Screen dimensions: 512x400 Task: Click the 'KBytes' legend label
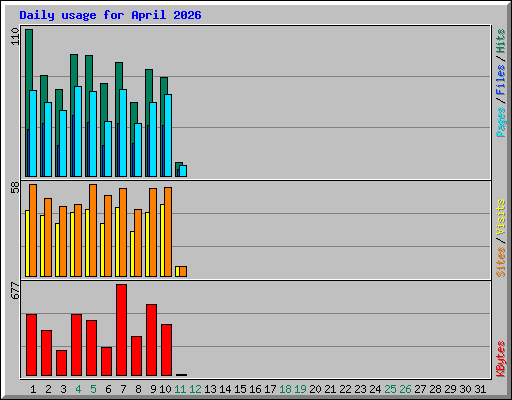501,359
